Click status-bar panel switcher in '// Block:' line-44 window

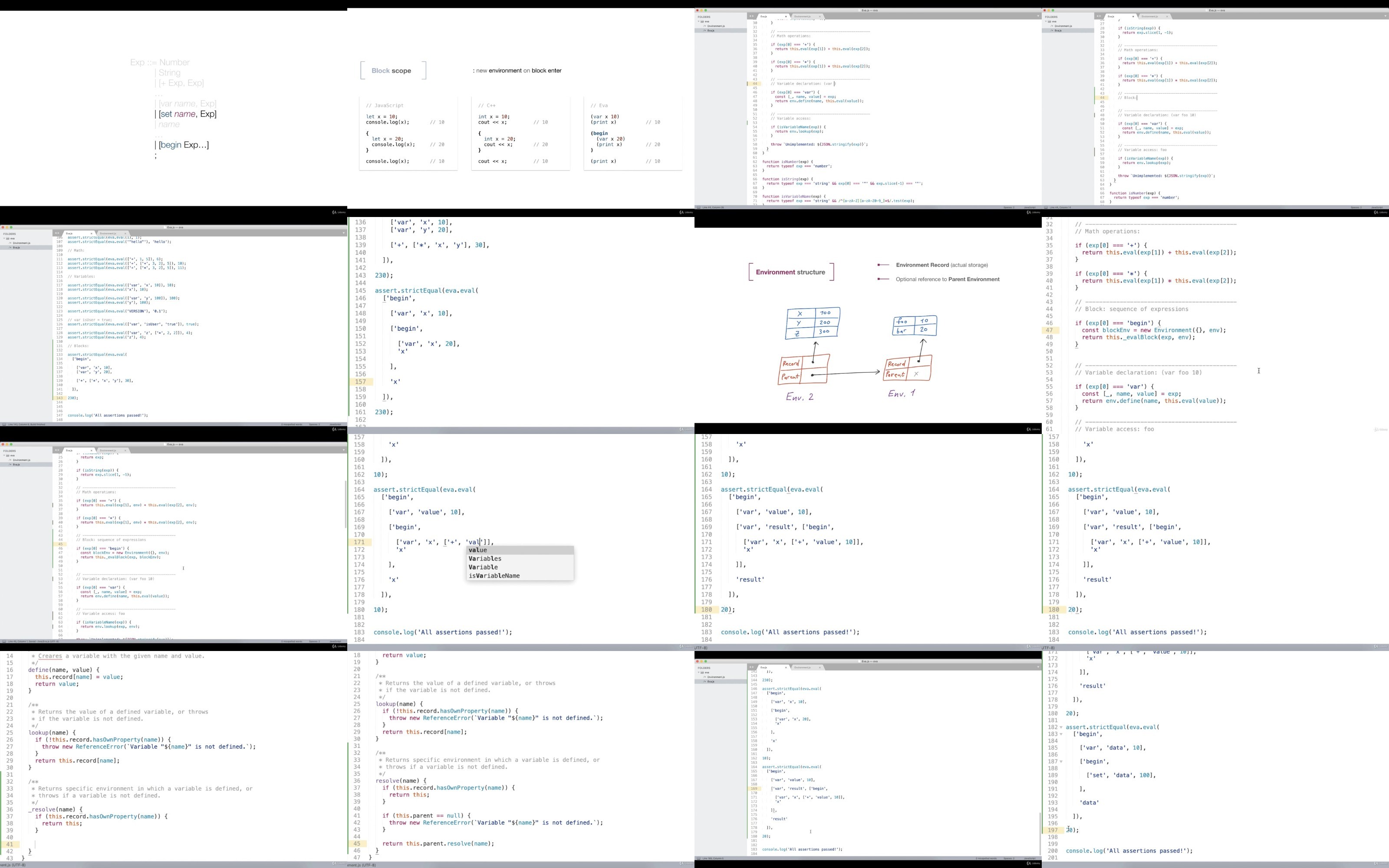(1046, 207)
